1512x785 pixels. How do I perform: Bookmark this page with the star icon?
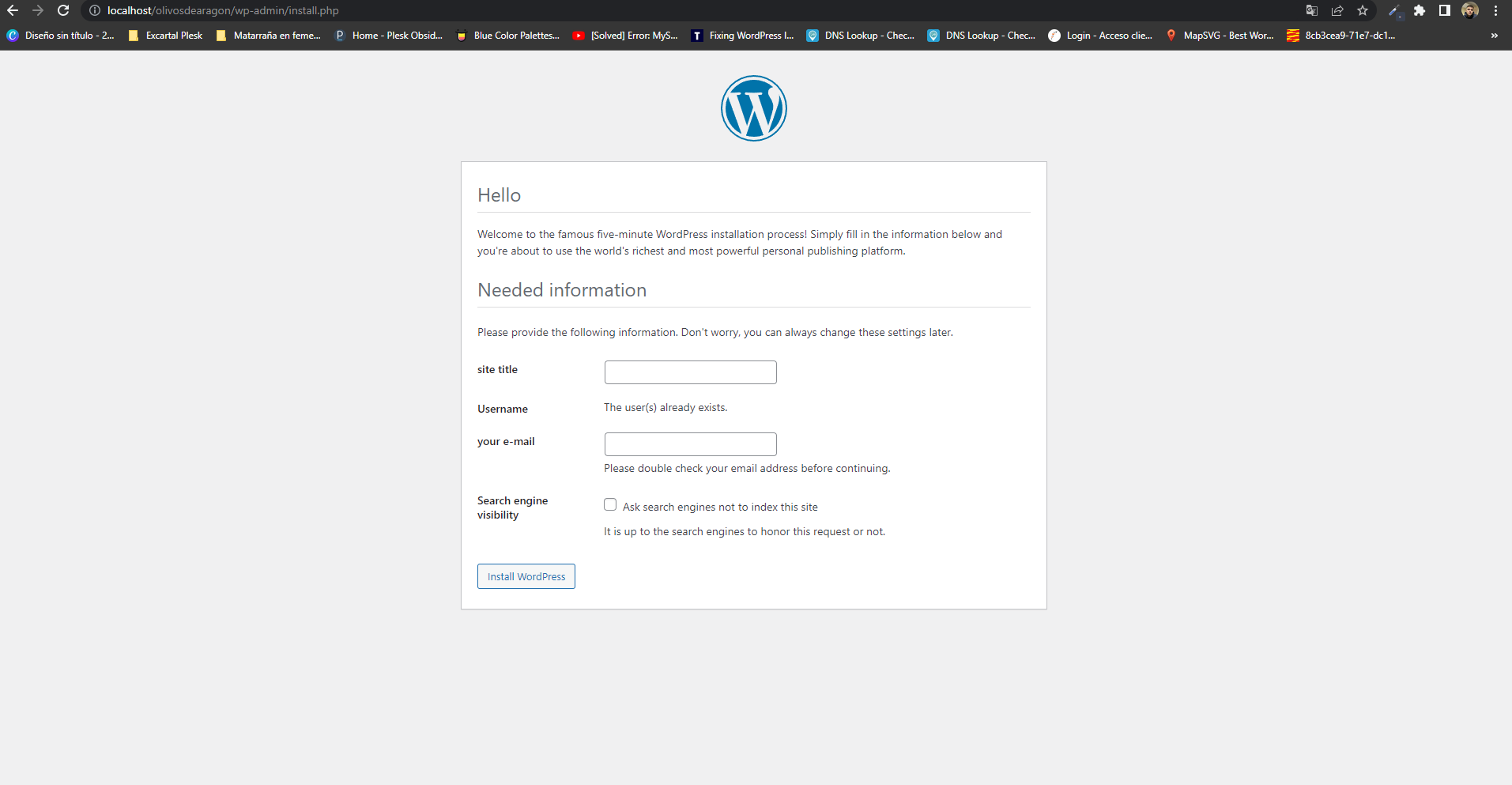point(1363,10)
